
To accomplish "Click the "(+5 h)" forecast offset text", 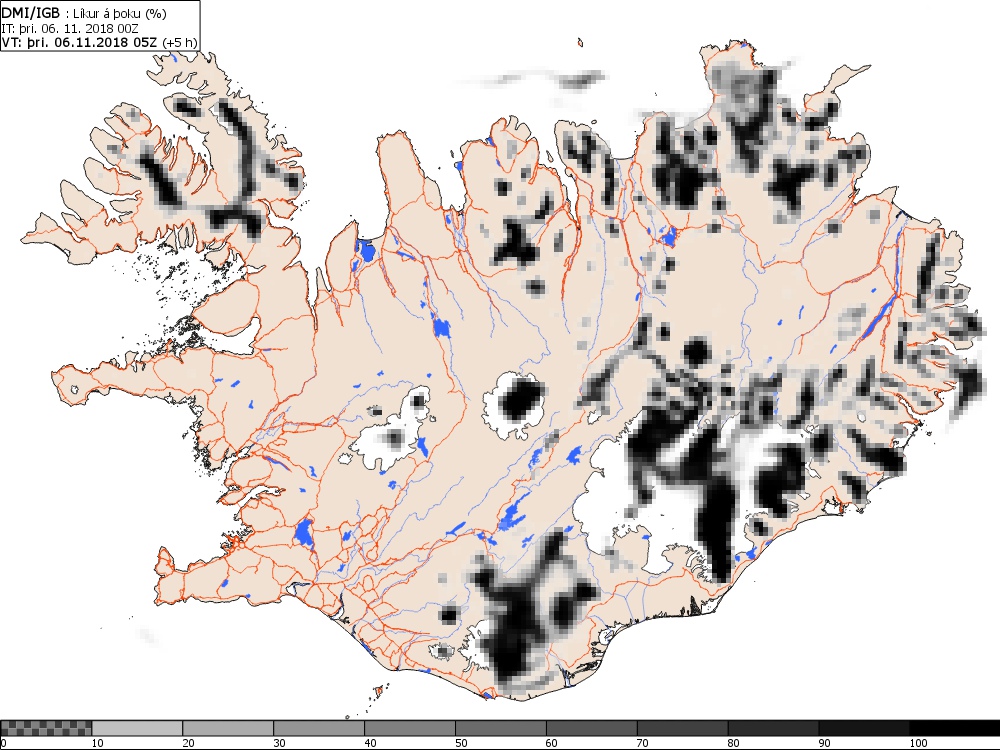I will click(x=180, y=42).
